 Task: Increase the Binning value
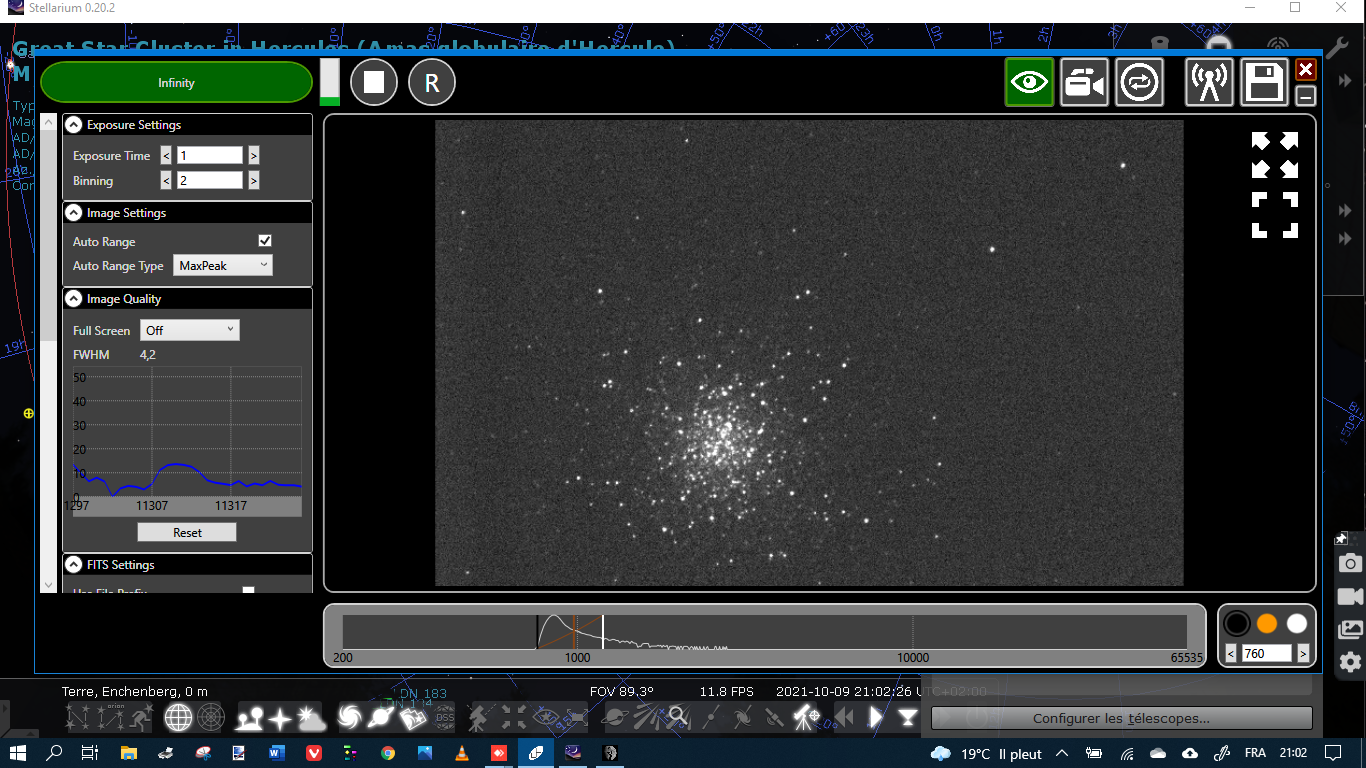click(254, 180)
